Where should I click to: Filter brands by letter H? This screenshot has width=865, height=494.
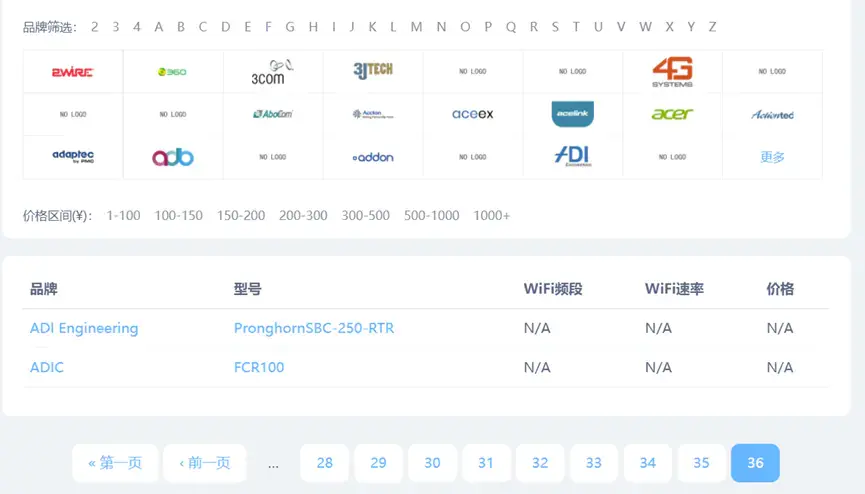pos(313,26)
